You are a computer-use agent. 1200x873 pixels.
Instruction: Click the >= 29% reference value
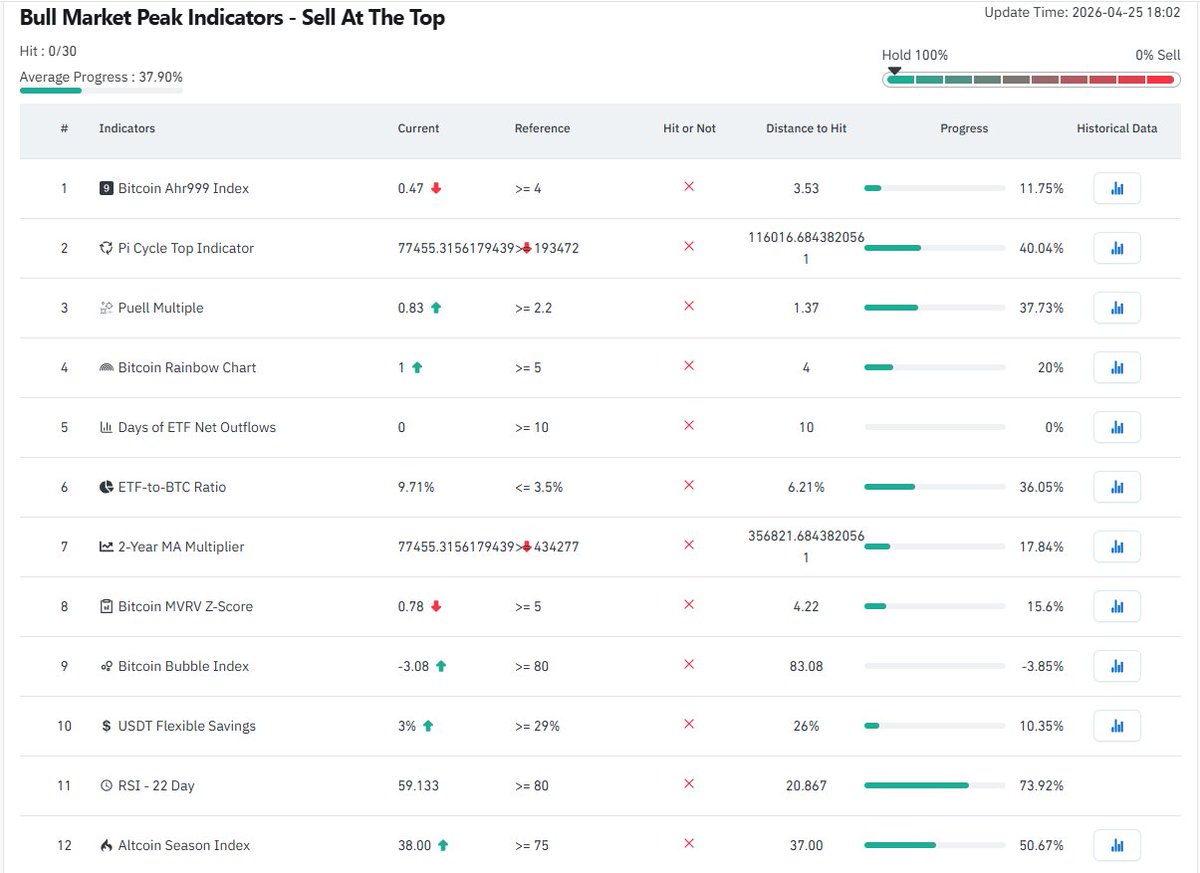537,726
